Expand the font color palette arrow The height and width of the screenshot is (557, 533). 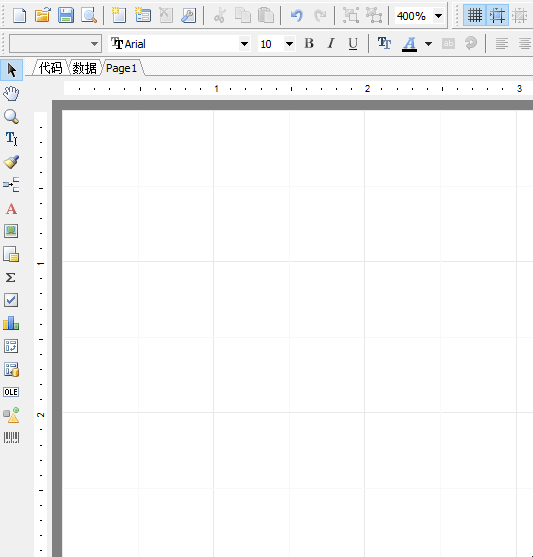pos(429,44)
